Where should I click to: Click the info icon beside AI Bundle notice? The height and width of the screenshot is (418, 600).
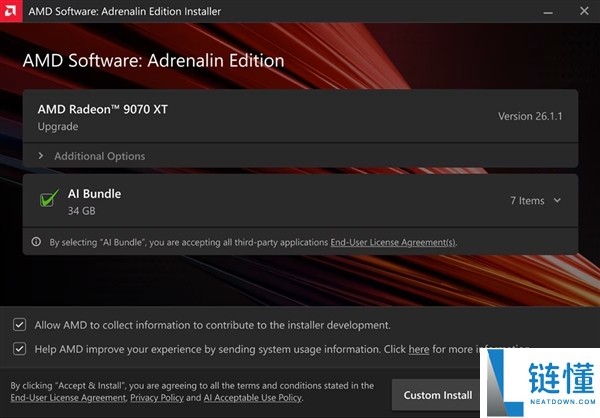pyautogui.click(x=37, y=242)
